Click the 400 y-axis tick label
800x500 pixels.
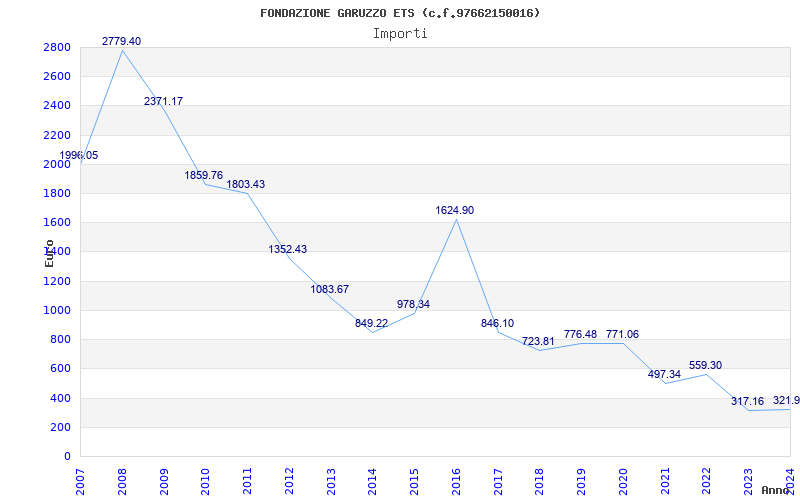click(x=61, y=398)
